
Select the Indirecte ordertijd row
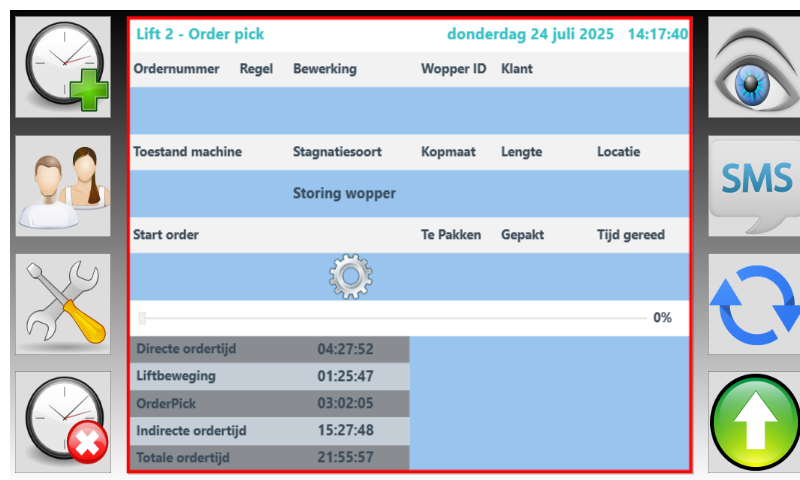point(269,430)
